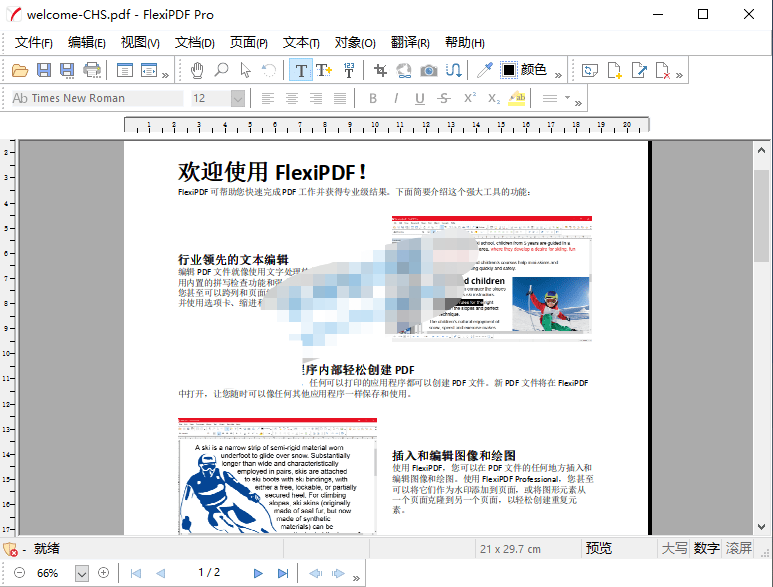Zoom in with the plus circle button

[104, 573]
